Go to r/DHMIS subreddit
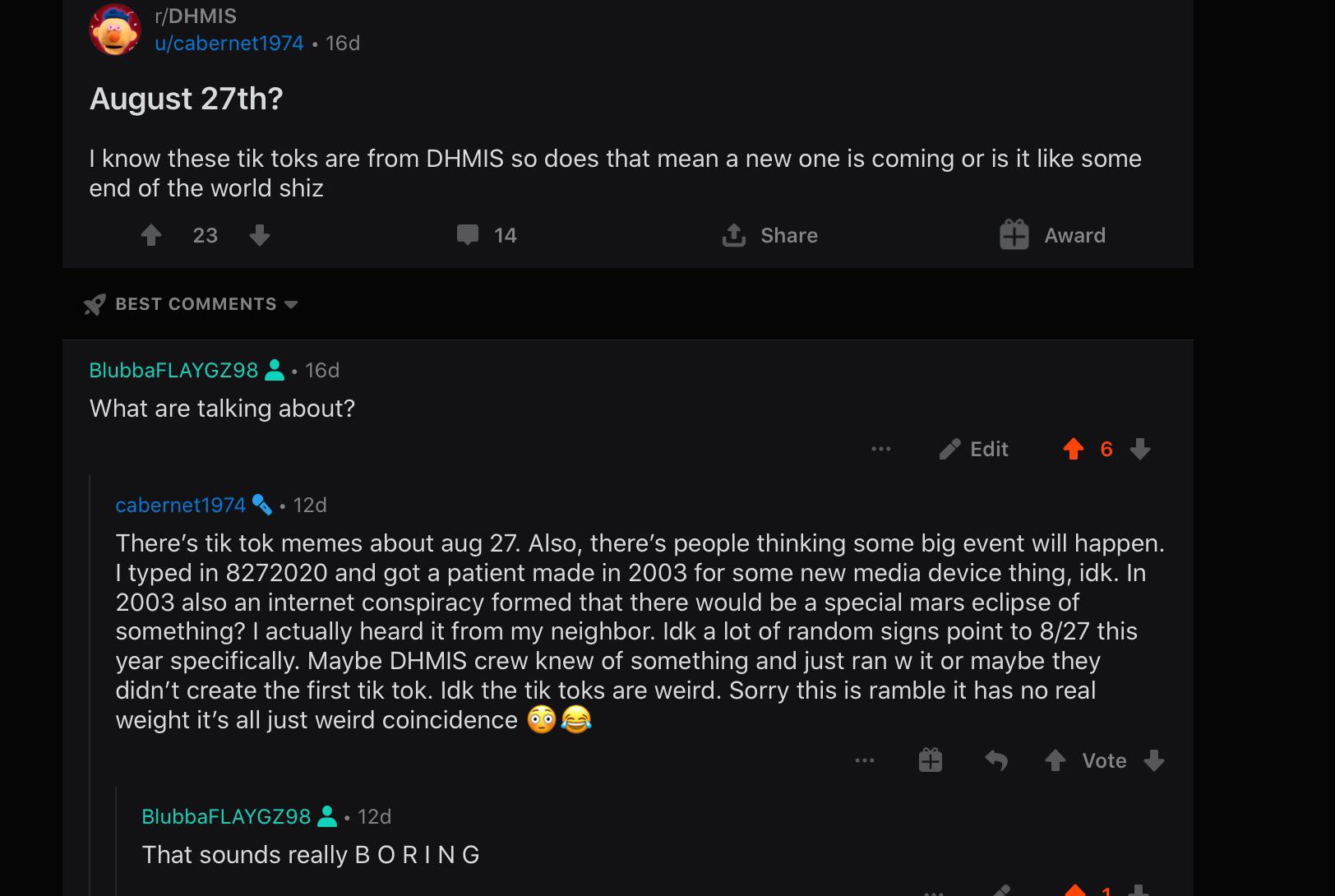 [x=196, y=16]
